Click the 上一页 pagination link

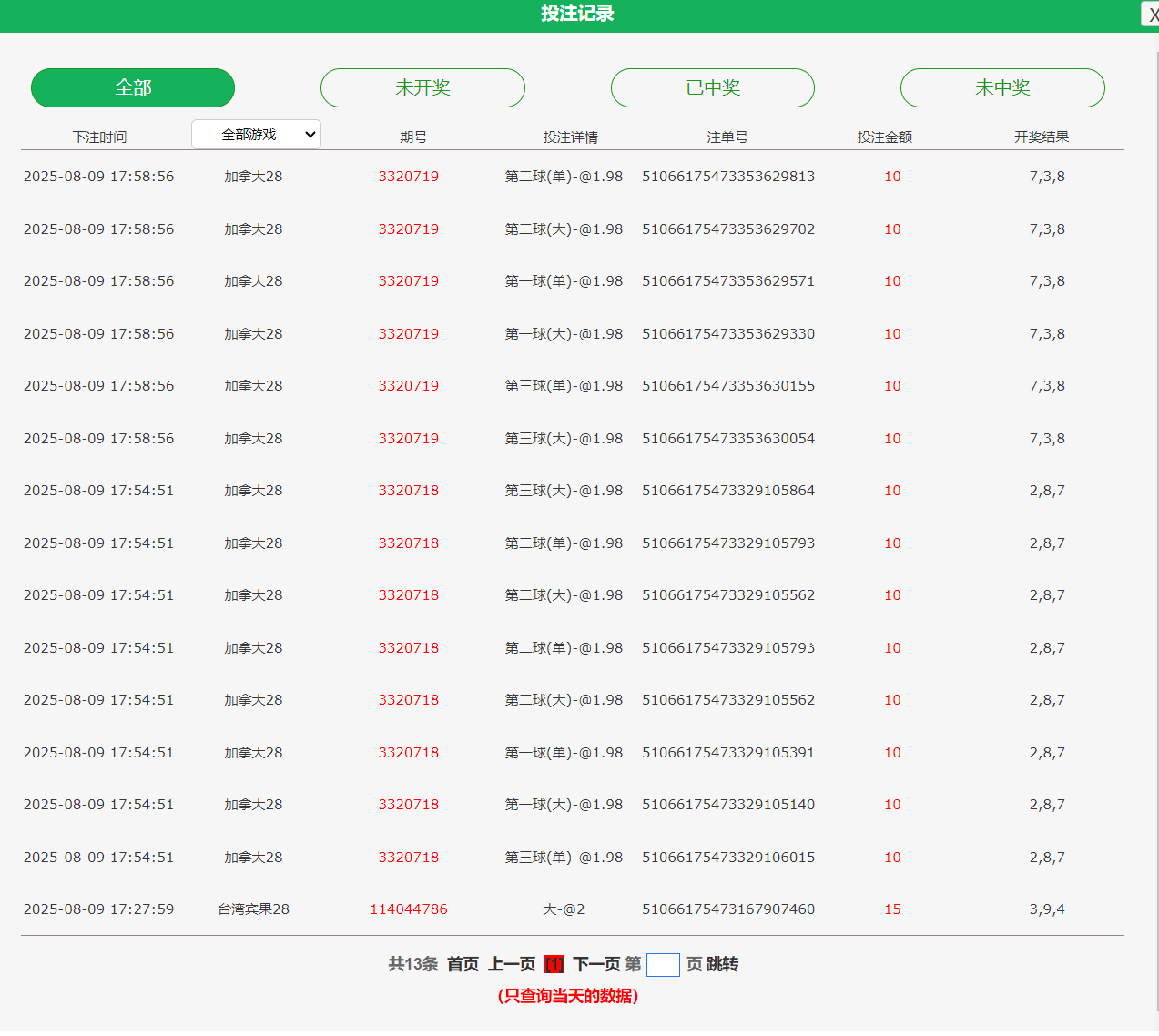point(512,964)
